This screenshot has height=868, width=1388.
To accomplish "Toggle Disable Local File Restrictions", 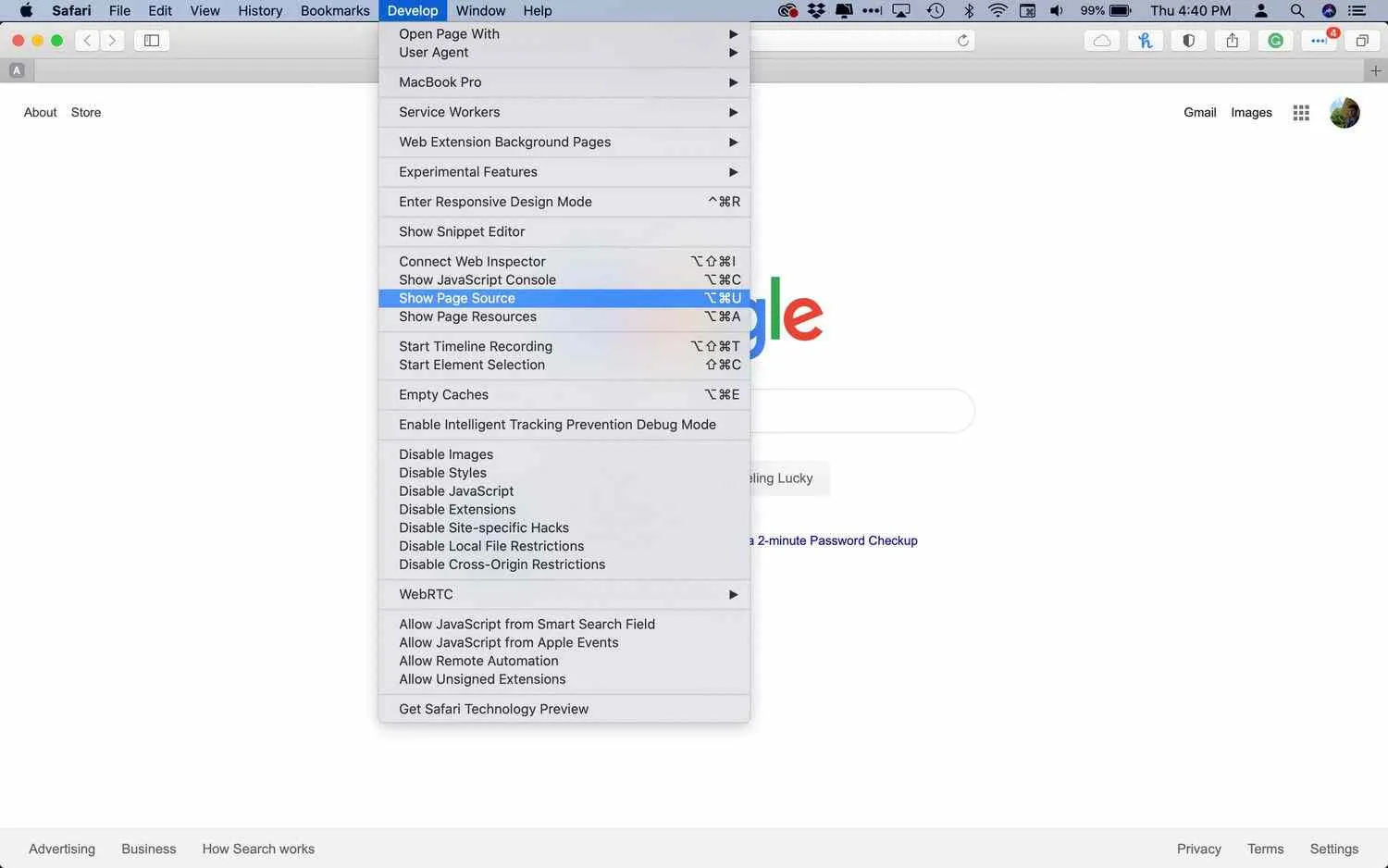I will click(x=564, y=546).
